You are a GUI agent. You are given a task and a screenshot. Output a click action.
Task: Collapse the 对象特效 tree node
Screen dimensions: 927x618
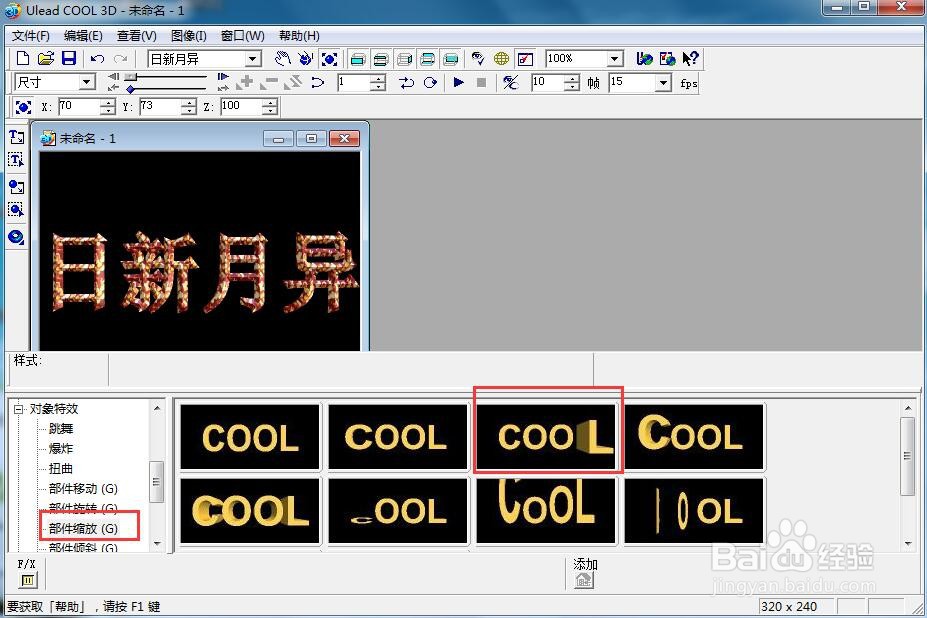tap(18, 409)
